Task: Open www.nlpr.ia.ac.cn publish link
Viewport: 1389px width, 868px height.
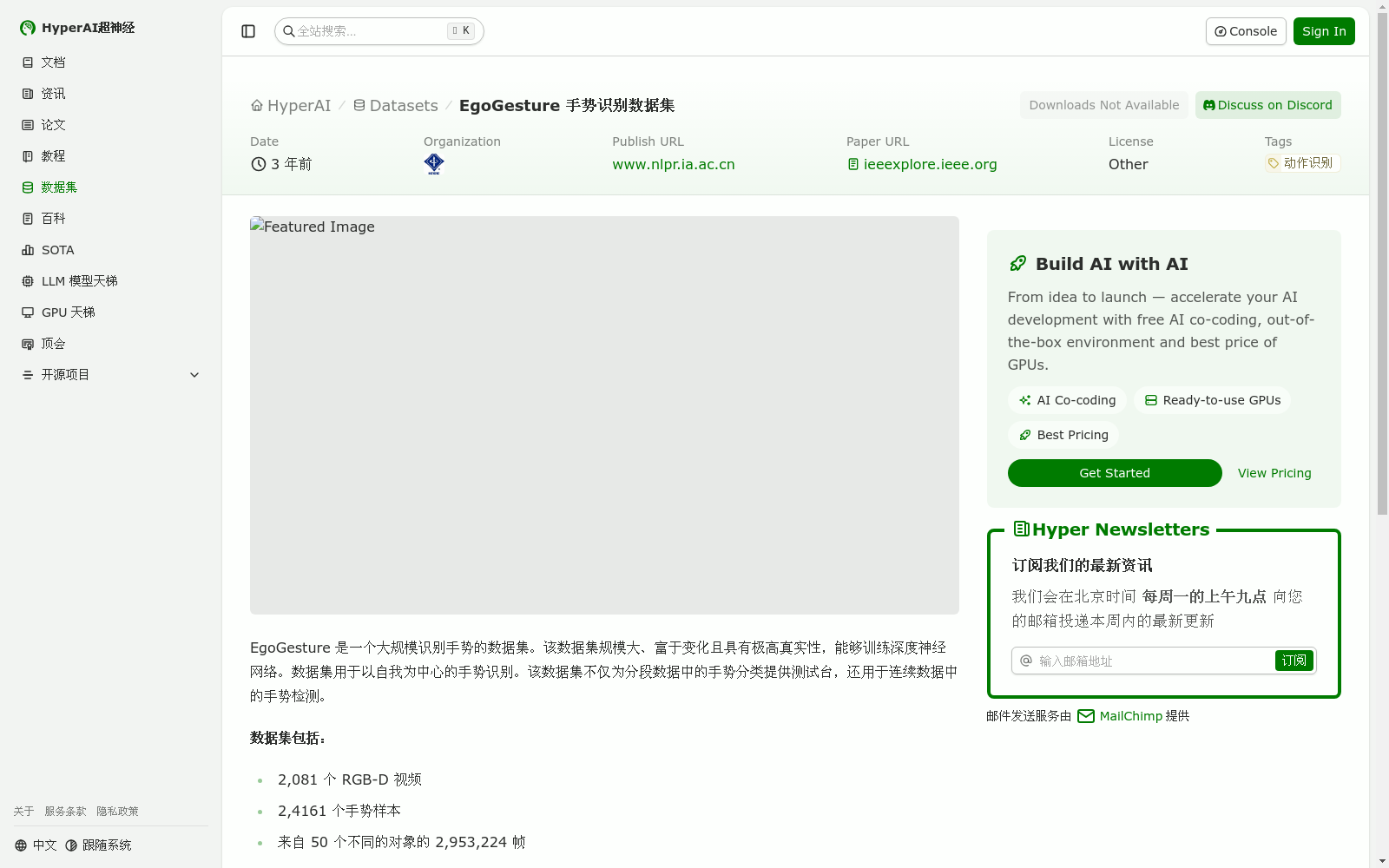Action: tap(674, 164)
